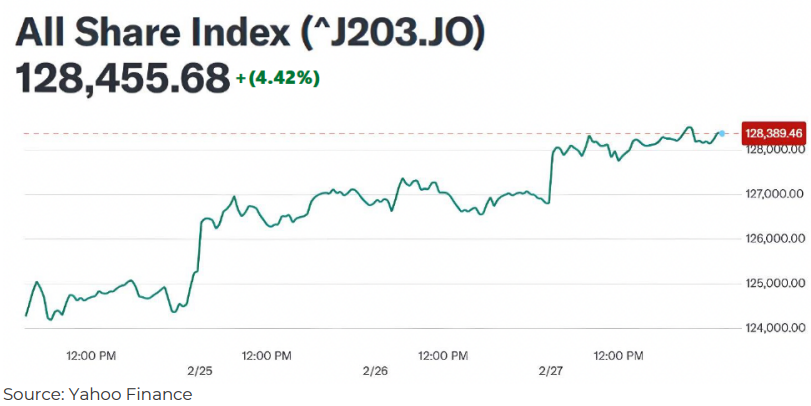Screen dimensions: 811x406
Task: Click the red 128,389.46 price tag
Action: click(774, 132)
